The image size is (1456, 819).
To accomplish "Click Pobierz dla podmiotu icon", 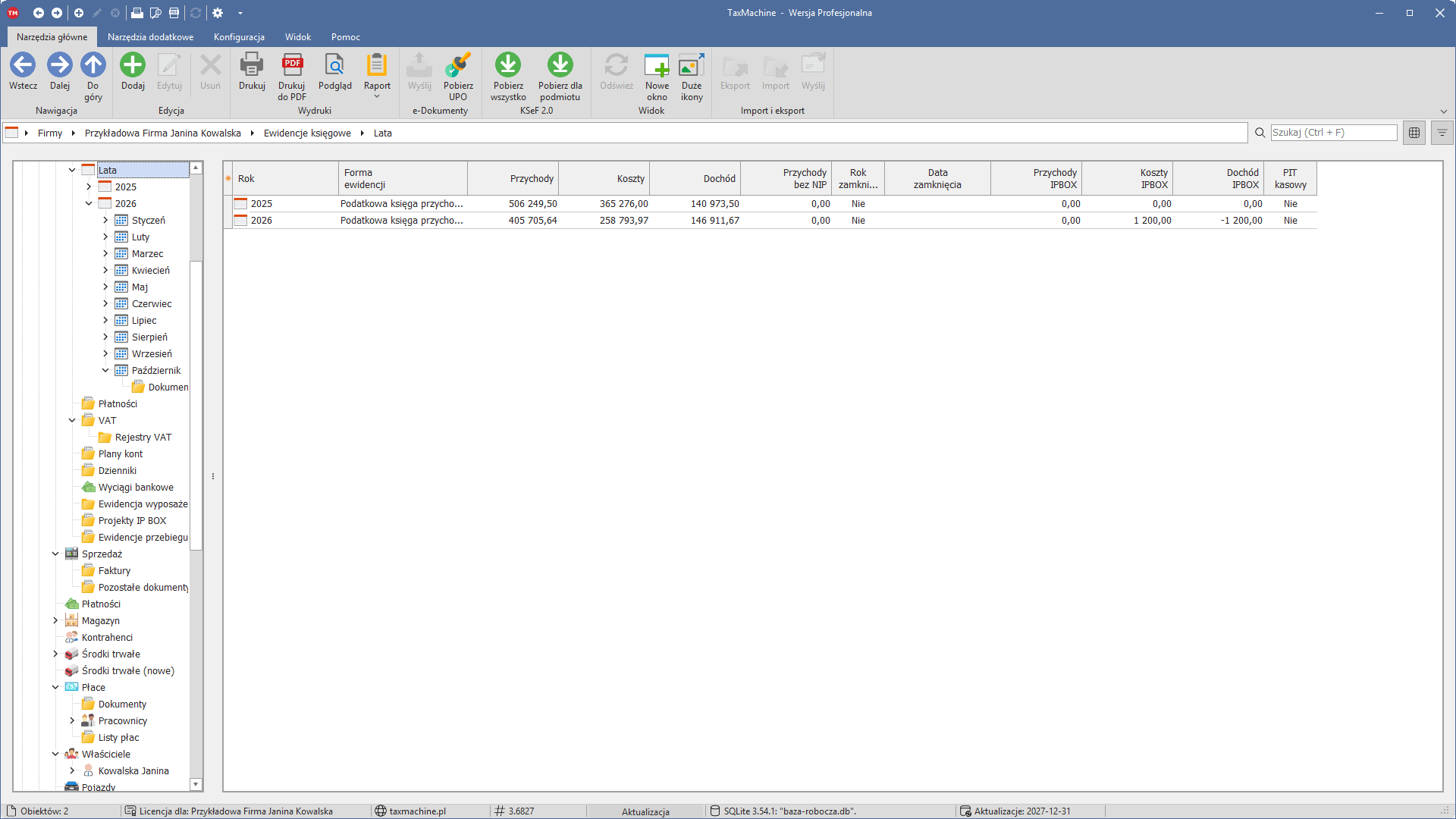I will (560, 65).
